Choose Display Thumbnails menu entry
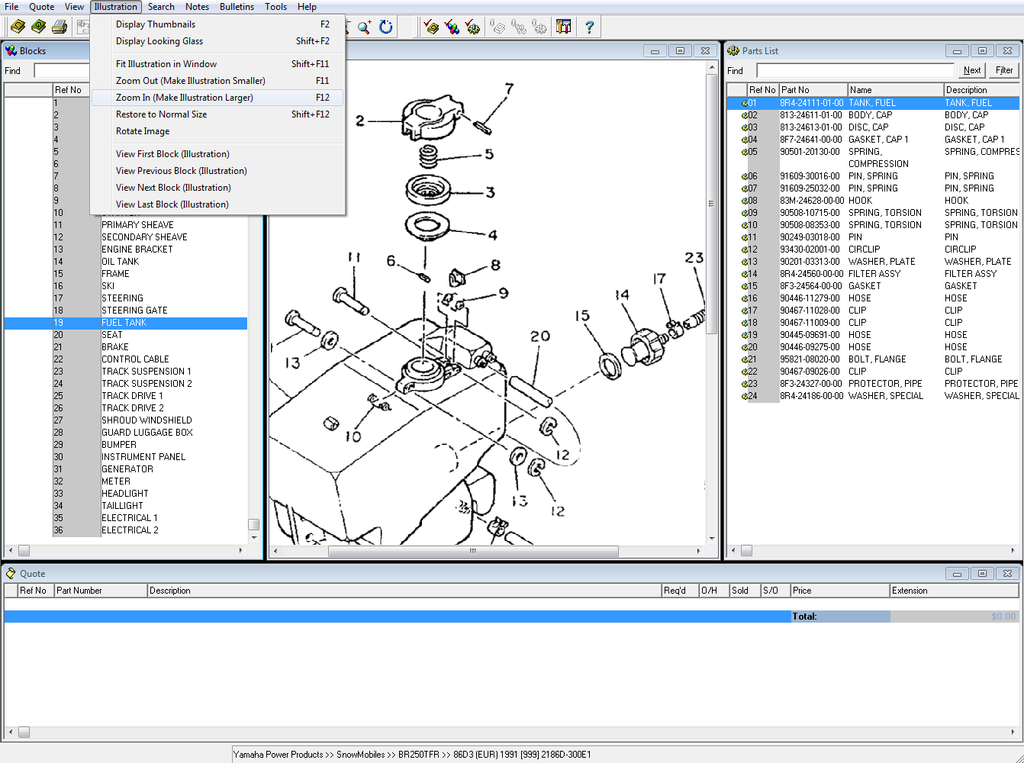Viewport: 1024px width, 763px height. pos(155,24)
